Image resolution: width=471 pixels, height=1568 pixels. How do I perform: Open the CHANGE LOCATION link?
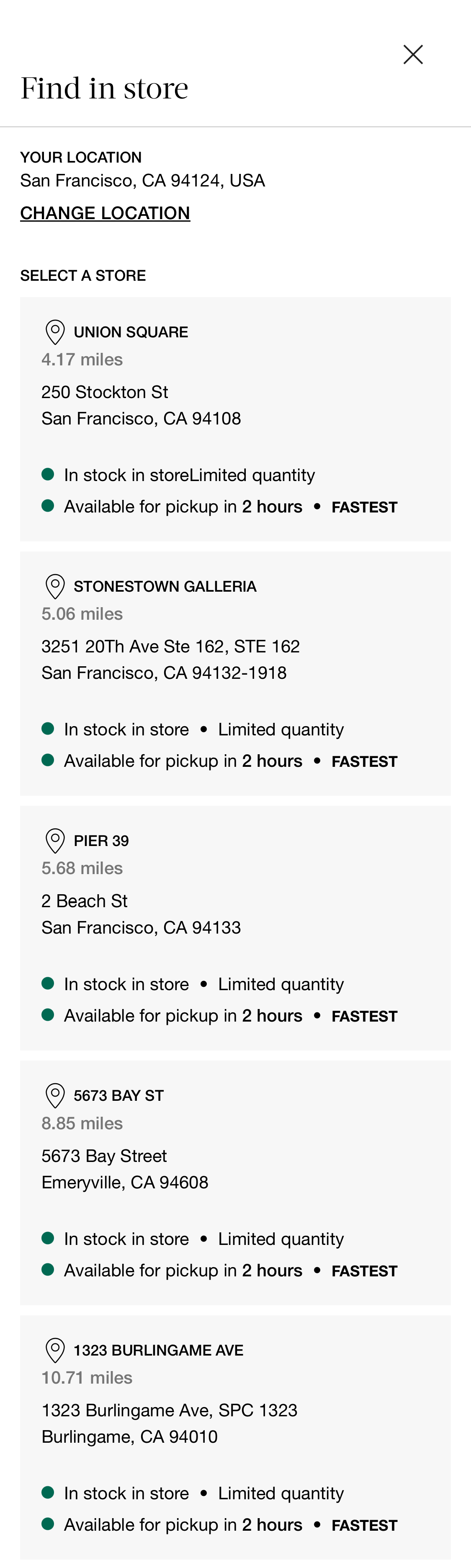tap(105, 213)
